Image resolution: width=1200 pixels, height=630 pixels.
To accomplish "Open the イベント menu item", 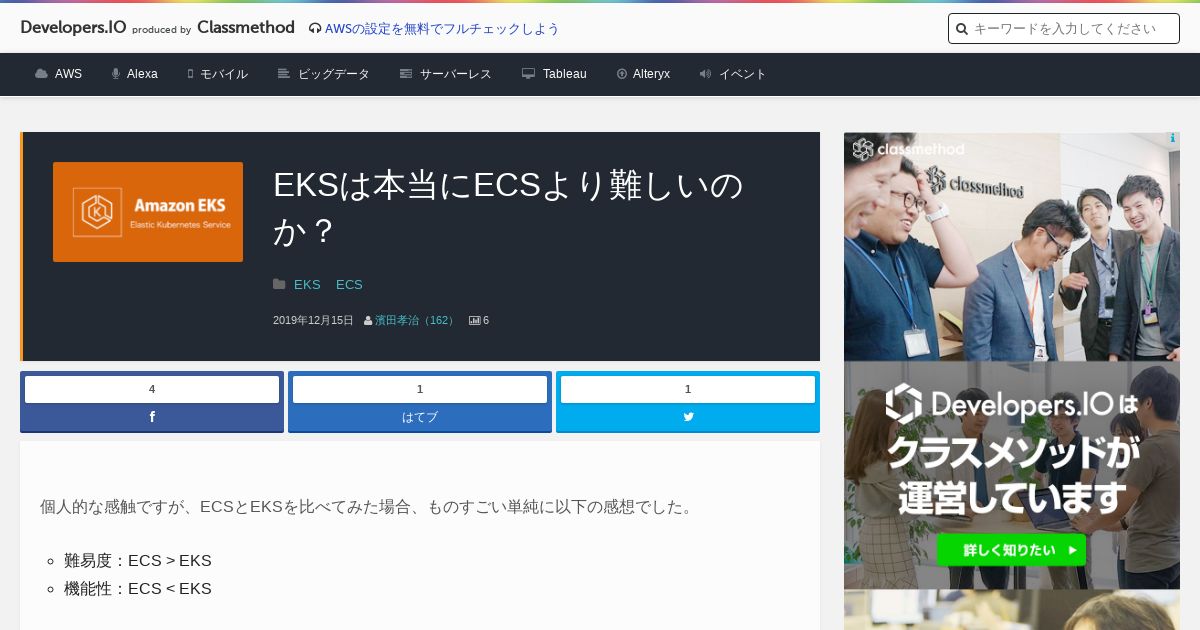I will 743,74.
